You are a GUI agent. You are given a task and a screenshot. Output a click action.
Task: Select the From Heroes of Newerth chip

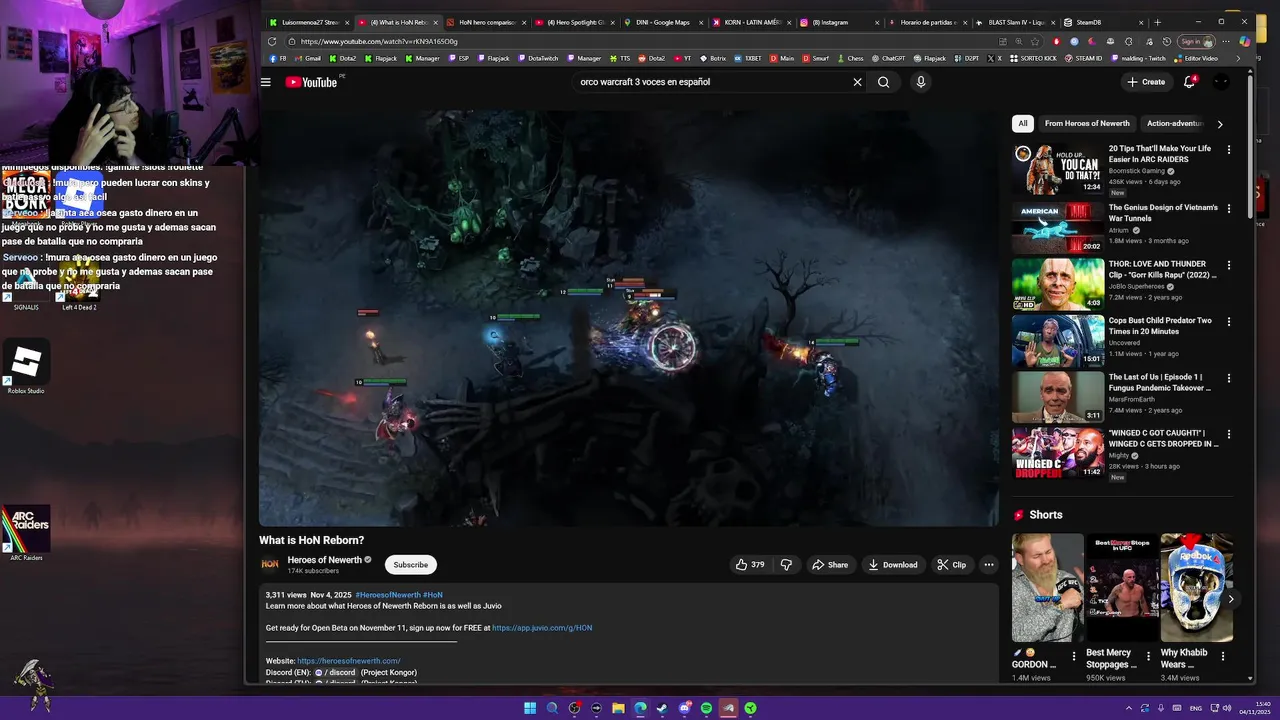pyautogui.click(x=1087, y=124)
